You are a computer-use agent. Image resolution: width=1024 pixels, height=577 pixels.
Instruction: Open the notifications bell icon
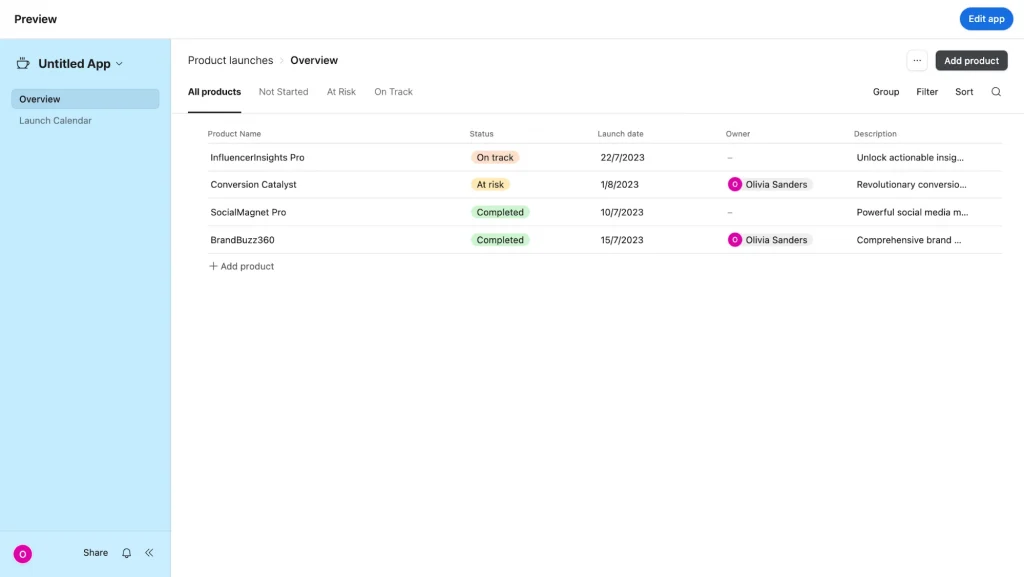(x=127, y=553)
